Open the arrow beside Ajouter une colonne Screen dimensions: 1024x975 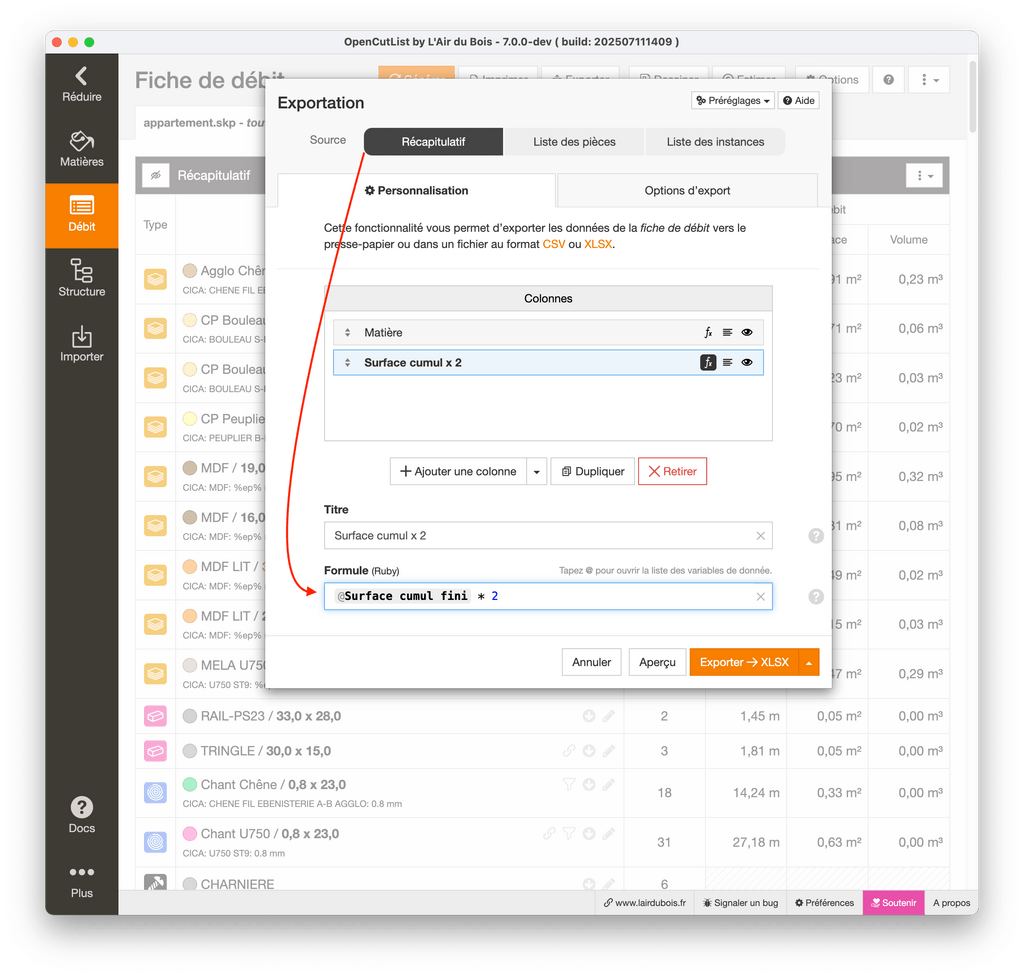(537, 472)
